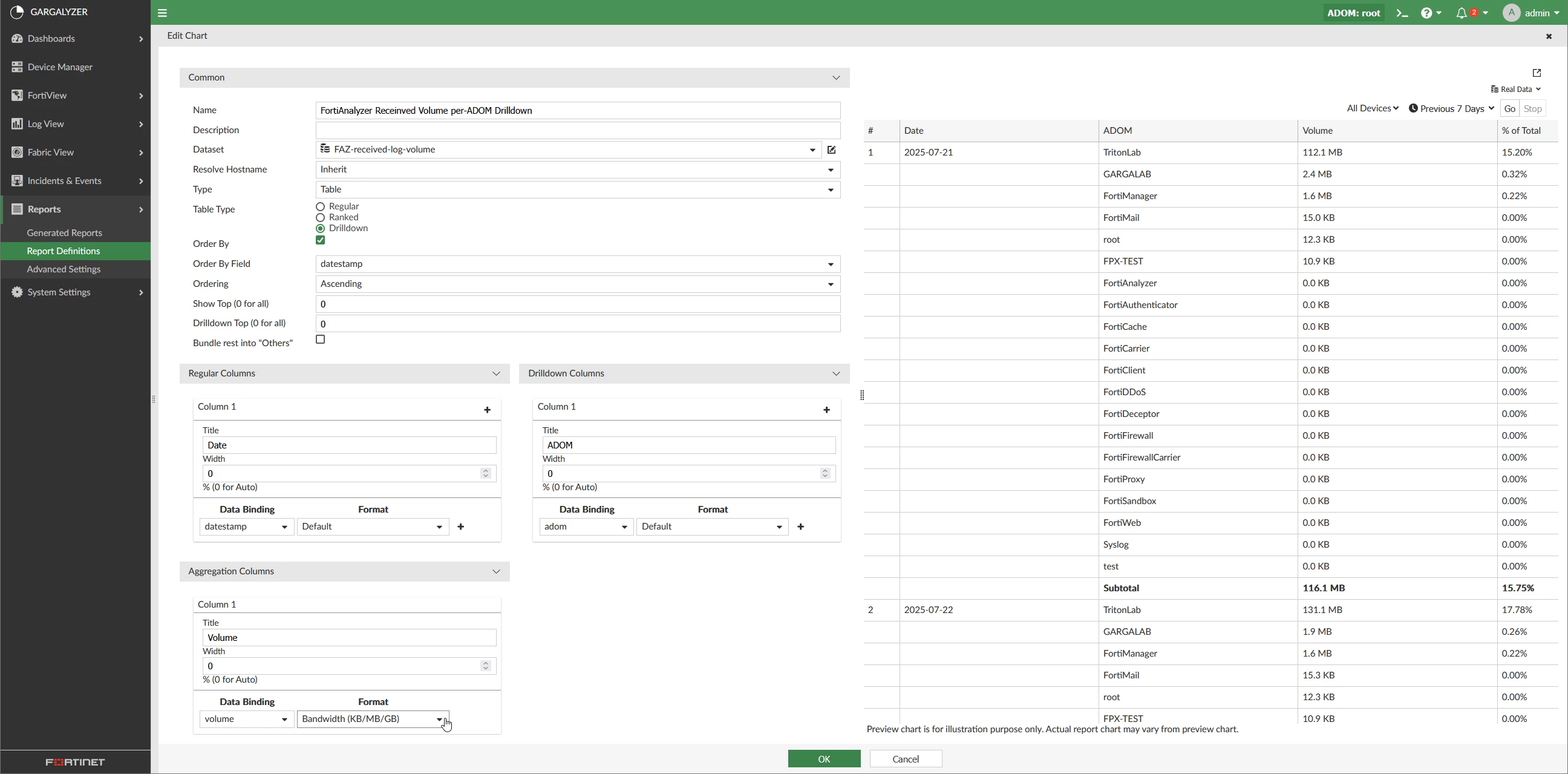Collapse the Aggregation Columns section
This screenshot has height=774, width=1568.
[x=497, y=572]
